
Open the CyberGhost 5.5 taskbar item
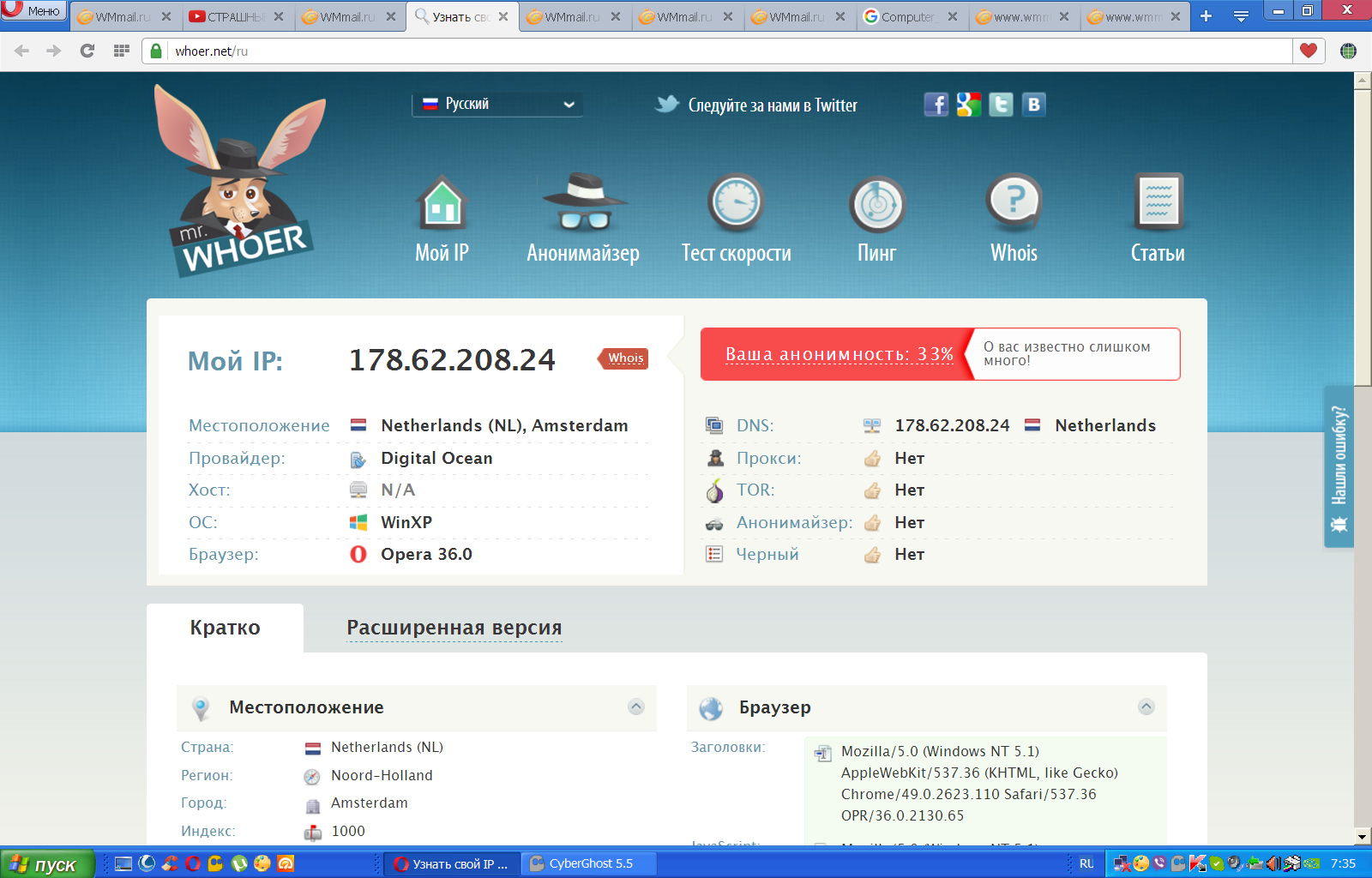pos(590,863)
